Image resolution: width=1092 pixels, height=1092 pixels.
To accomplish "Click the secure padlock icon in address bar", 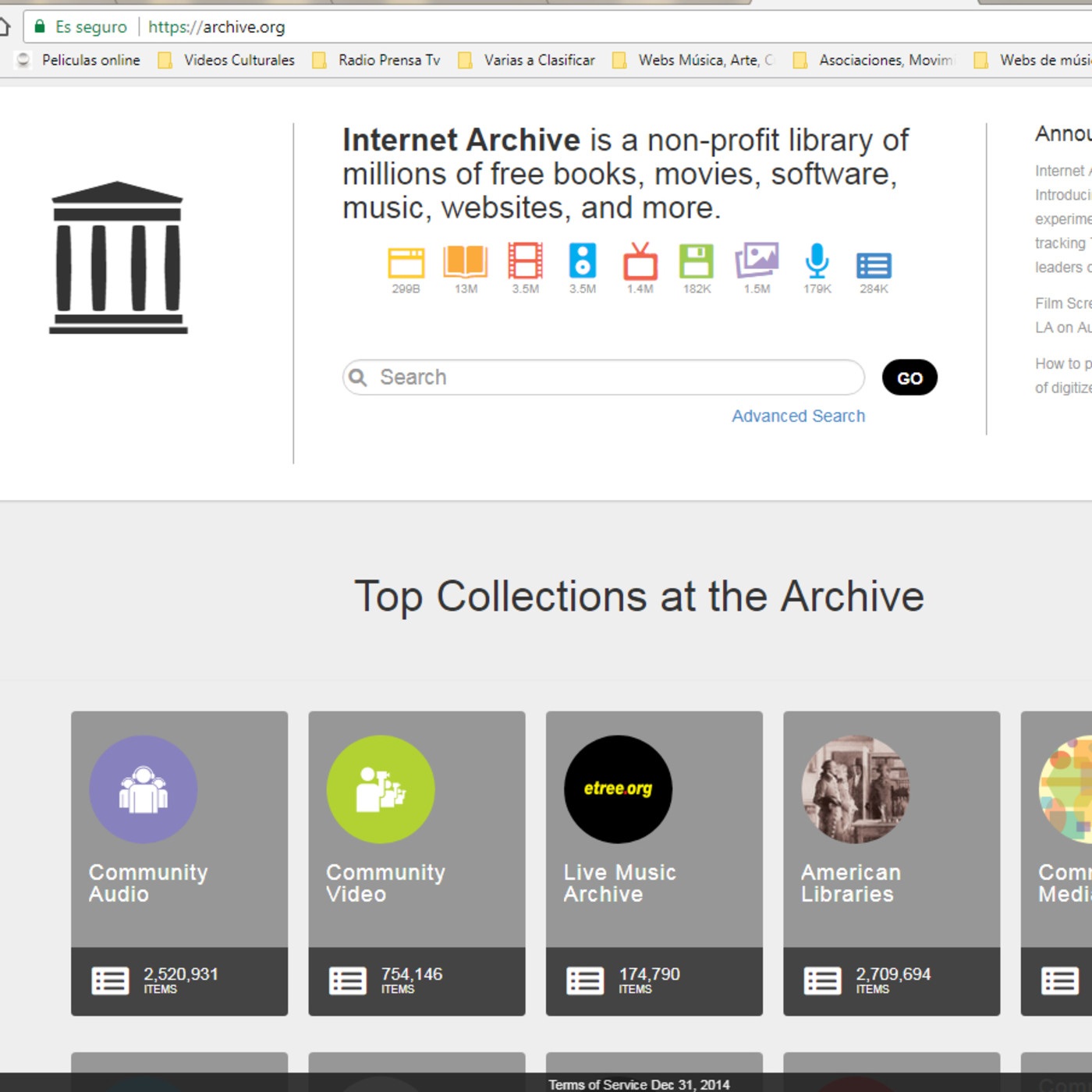I will [39, 27].
